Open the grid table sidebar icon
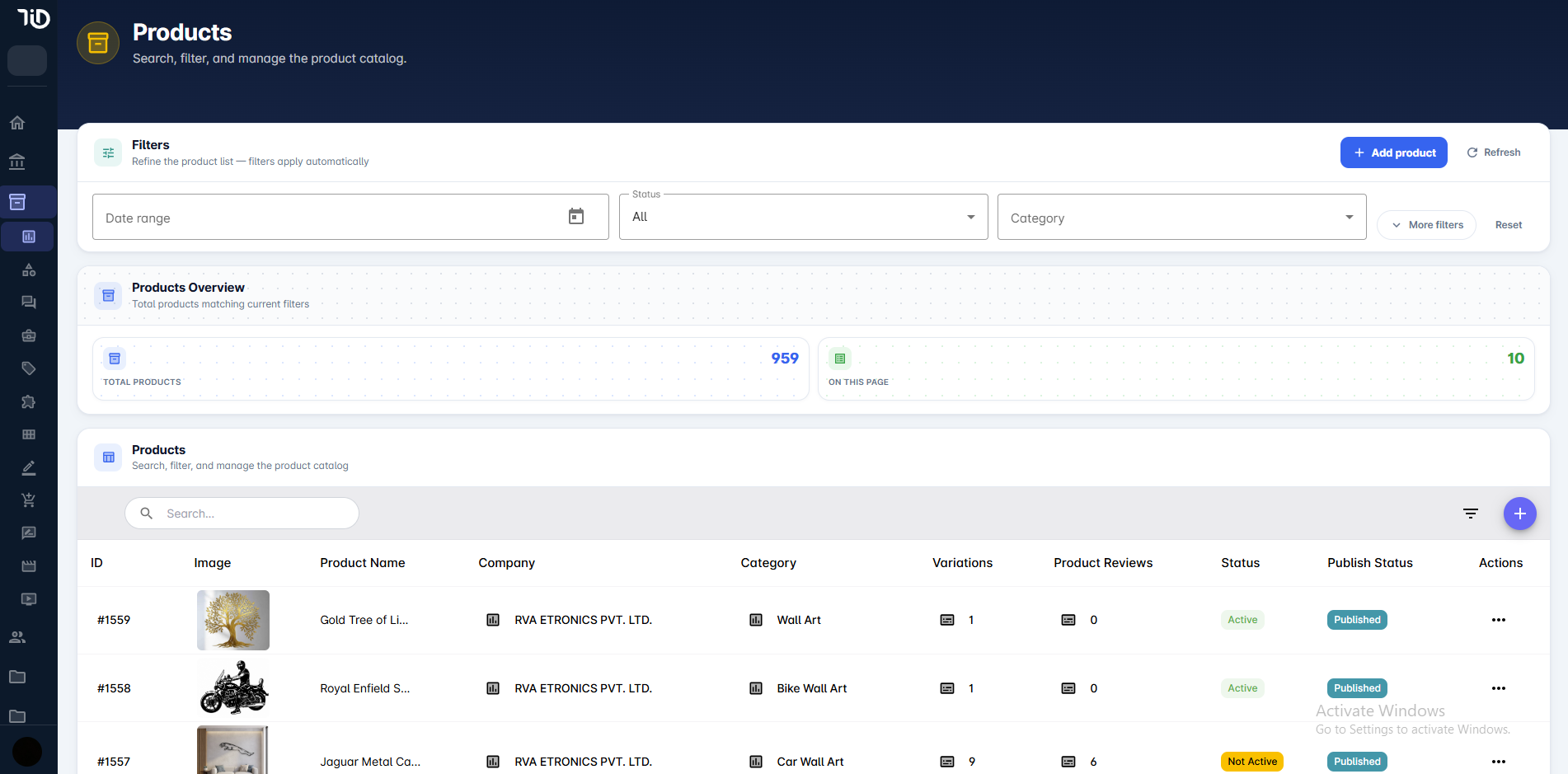The image size is (1568, 774). (x=29, y=434)
